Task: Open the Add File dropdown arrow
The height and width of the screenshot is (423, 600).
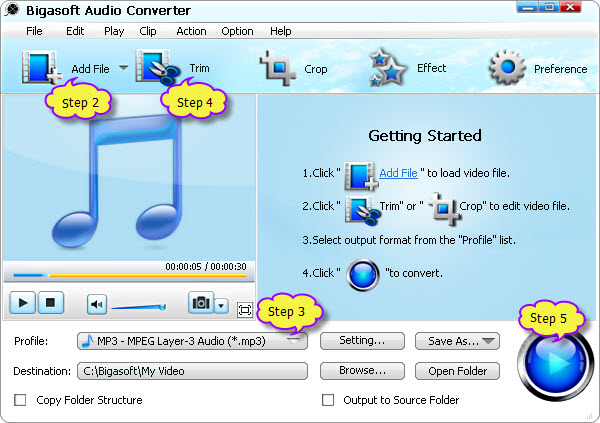Action: (x=123, y=68)
